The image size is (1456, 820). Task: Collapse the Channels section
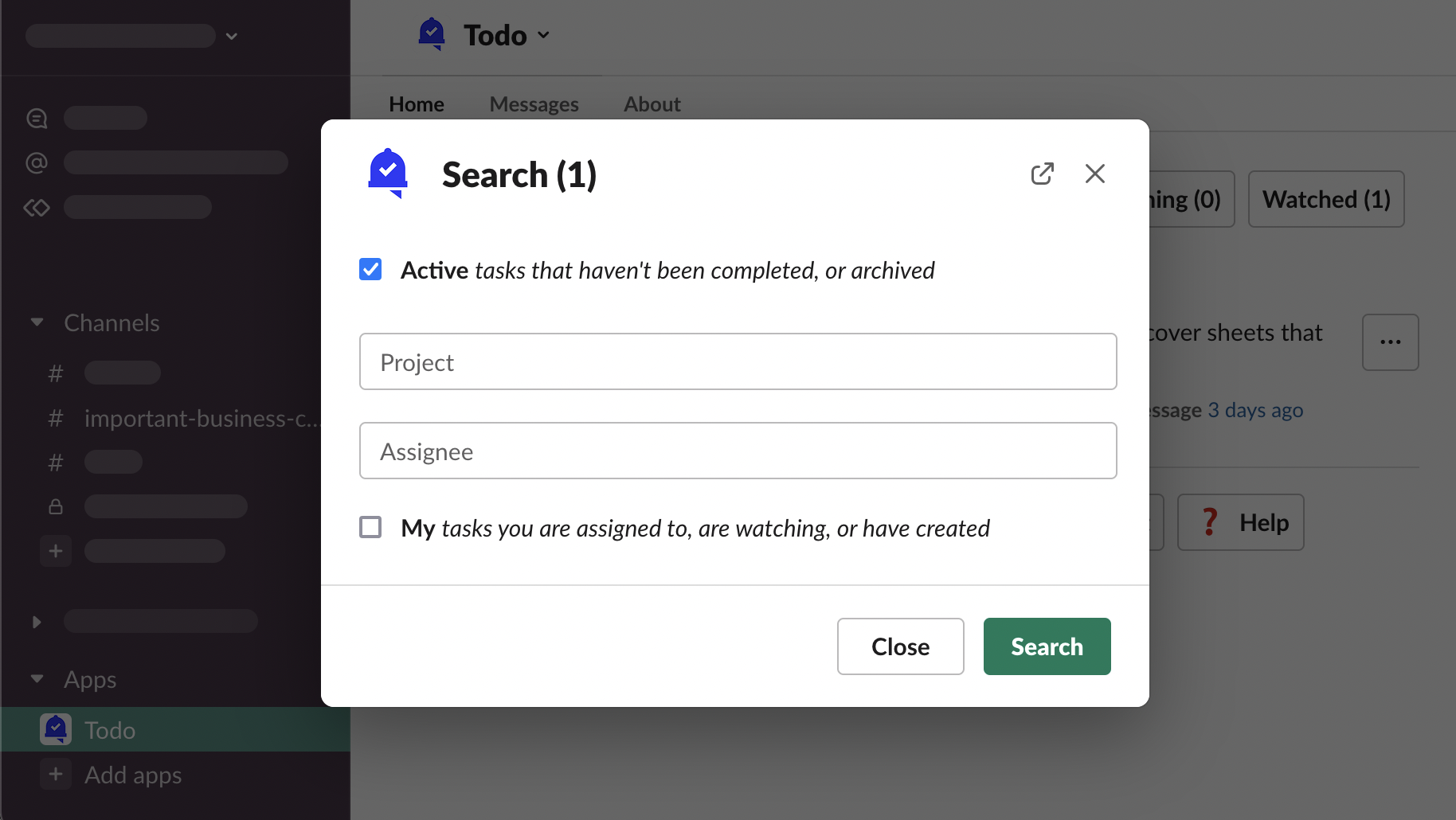[37, 322]
